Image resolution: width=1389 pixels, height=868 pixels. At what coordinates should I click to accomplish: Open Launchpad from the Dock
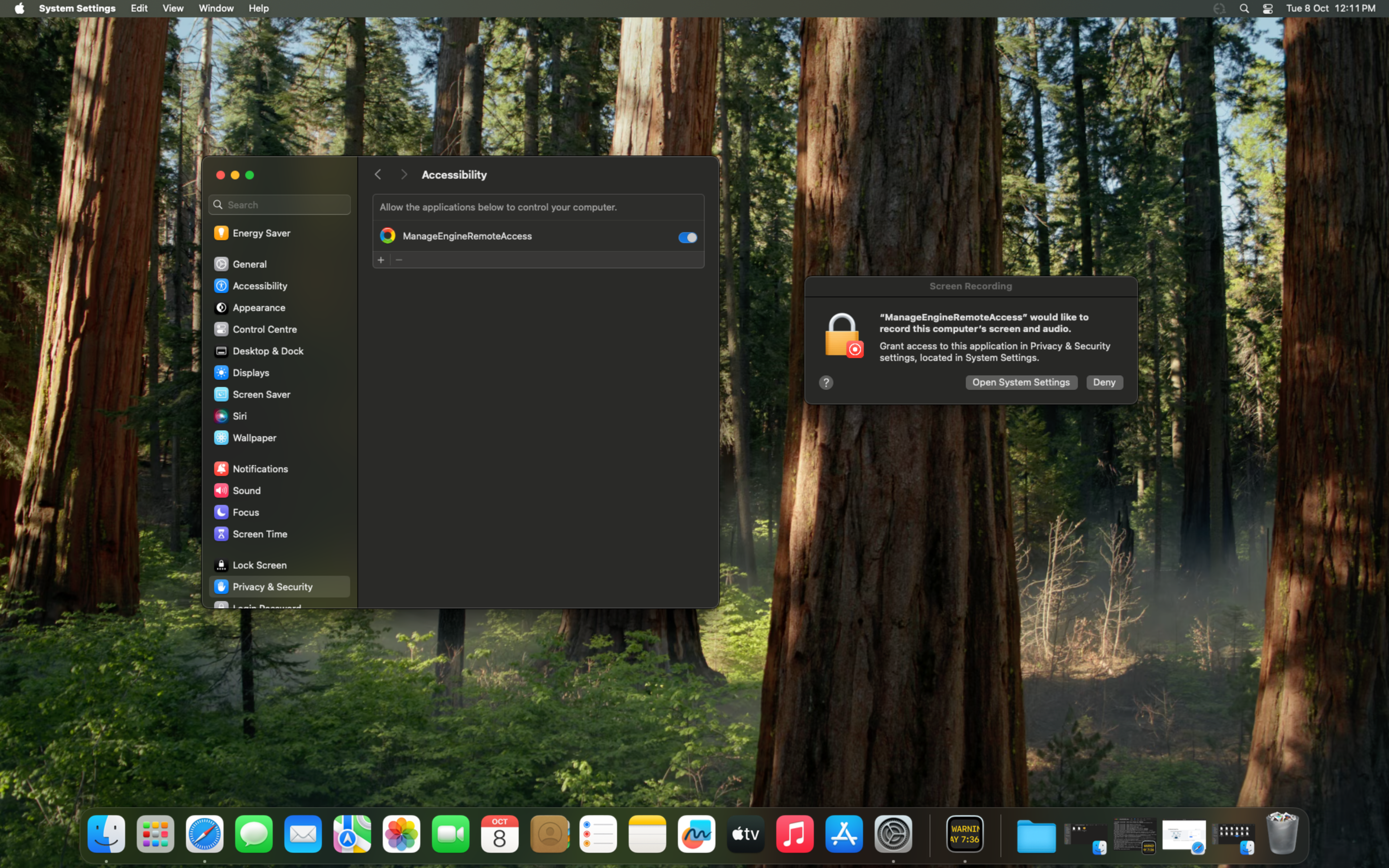pos(155,834)
